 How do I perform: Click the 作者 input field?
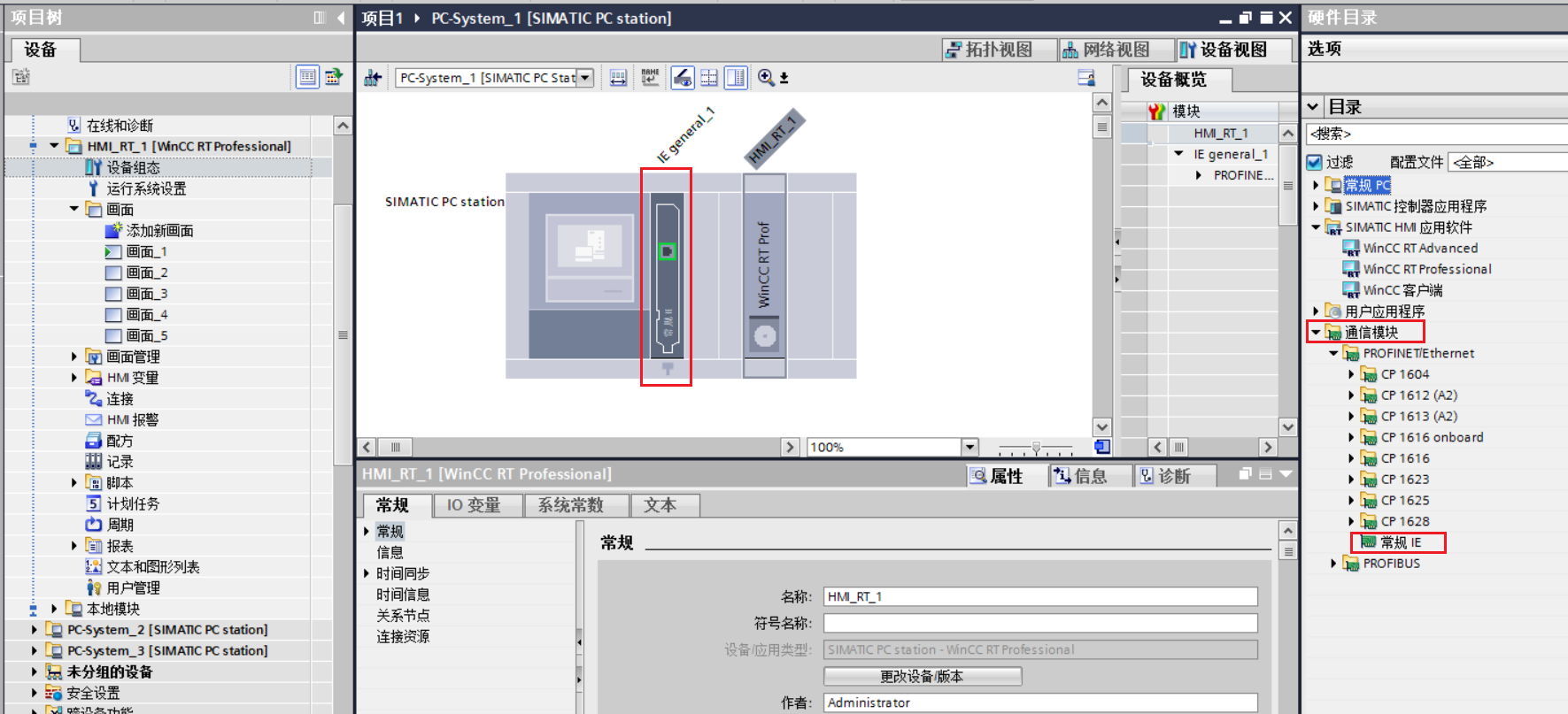1040,702
